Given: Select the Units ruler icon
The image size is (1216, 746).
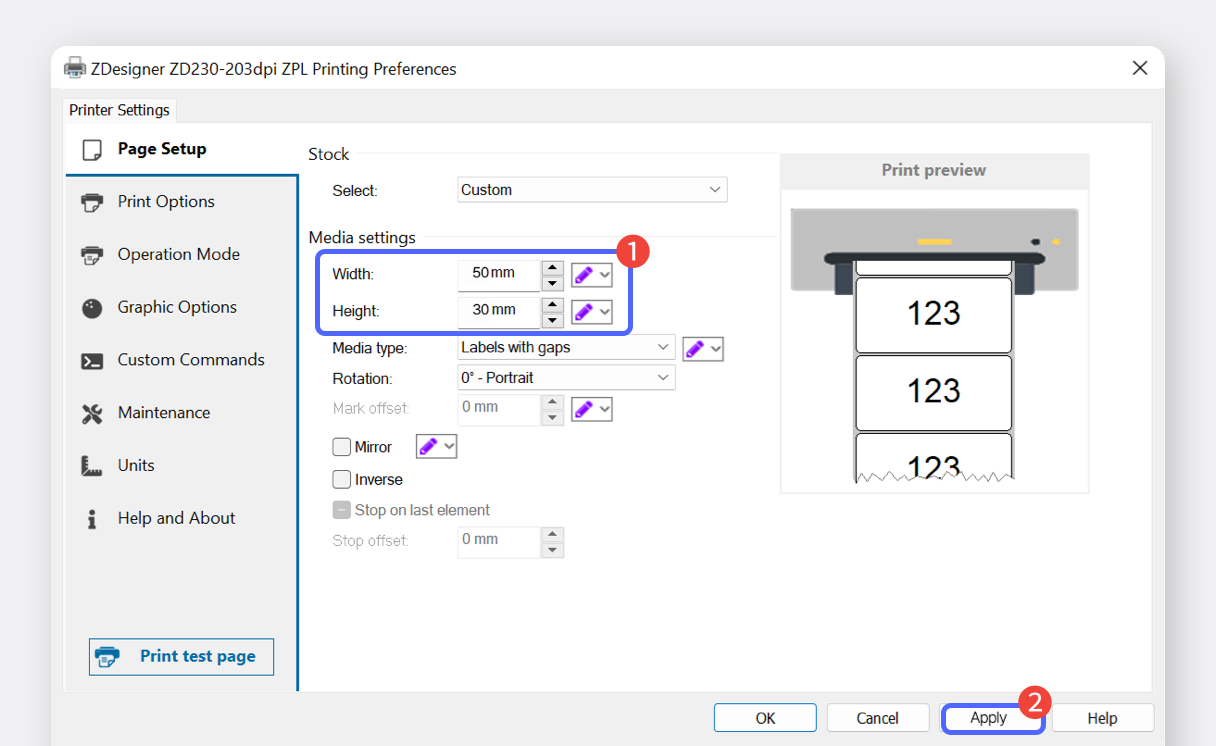Looking at the screenshot, I should pos(92,466).
